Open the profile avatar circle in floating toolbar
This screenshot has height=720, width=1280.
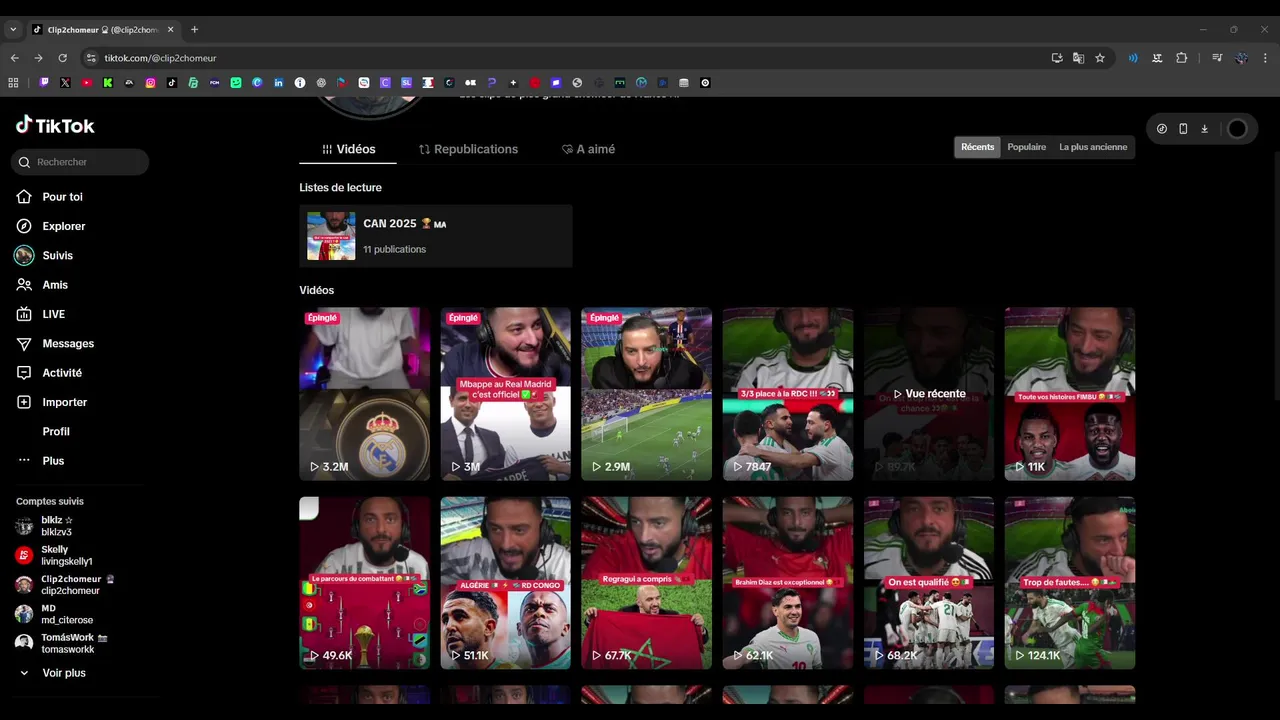1237,128
